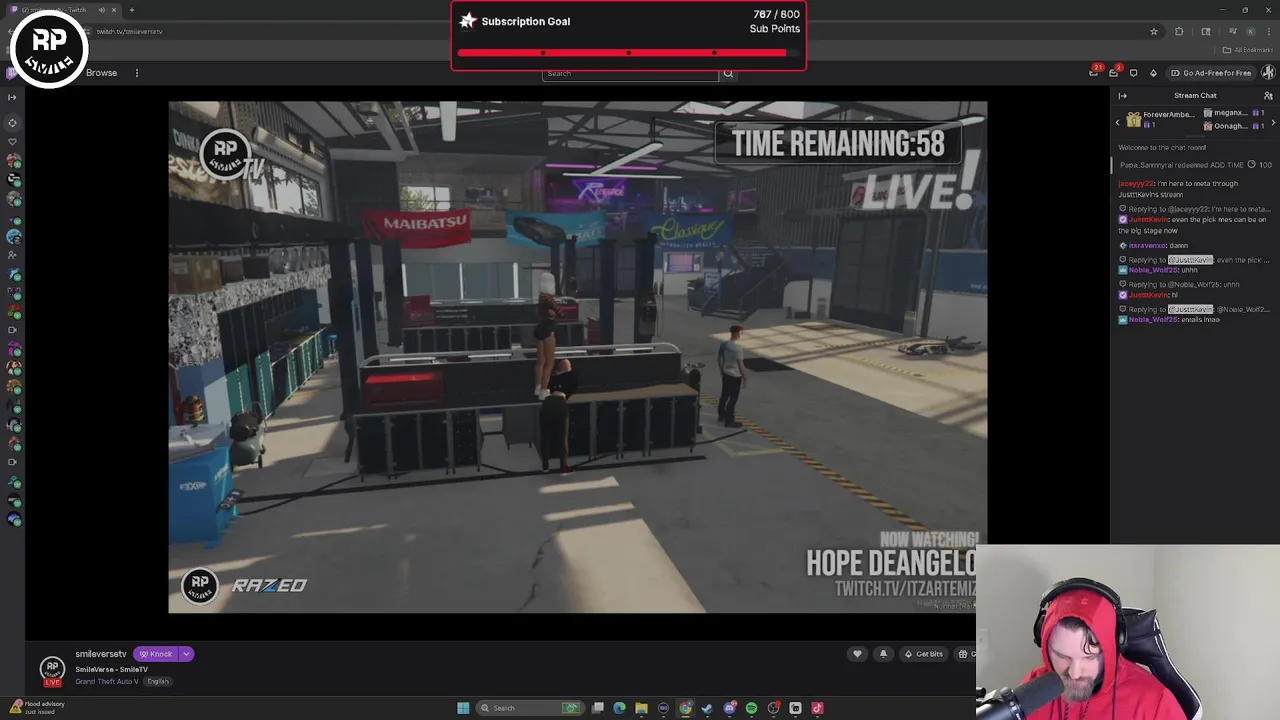Show previous gift leaderboard entry
Screen dimensions: 1280x720
(x=1118, y=122)
